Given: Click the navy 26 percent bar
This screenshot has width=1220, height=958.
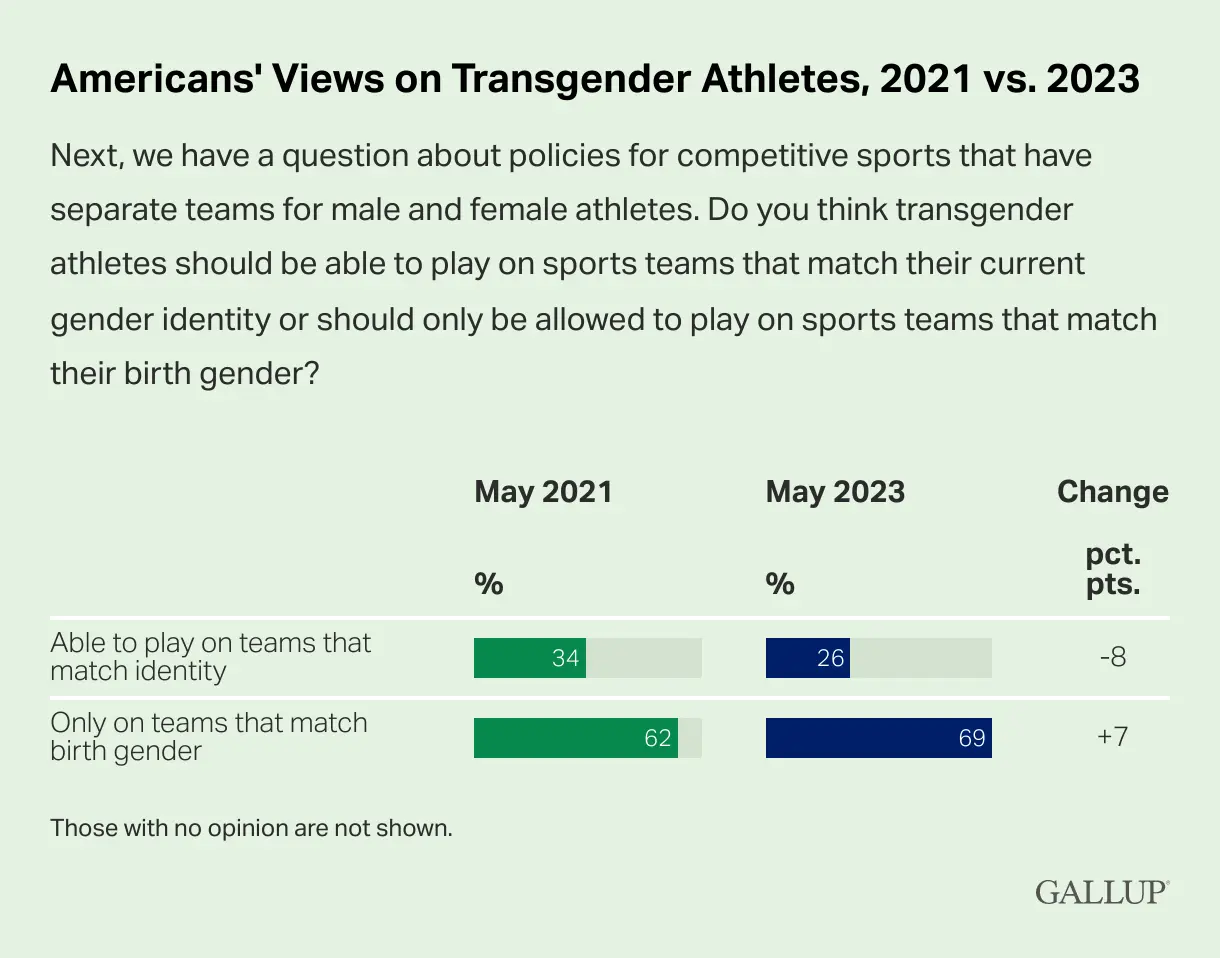Looking at the screenshot, I should click(808, 658).
